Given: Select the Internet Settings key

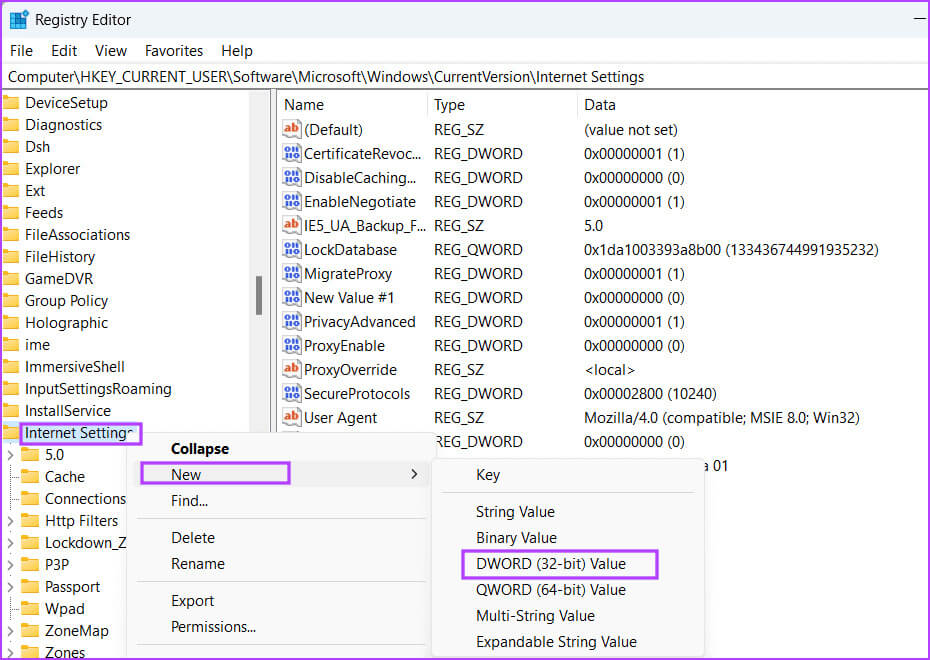Looking at the screenshot, I should (79, 433).
